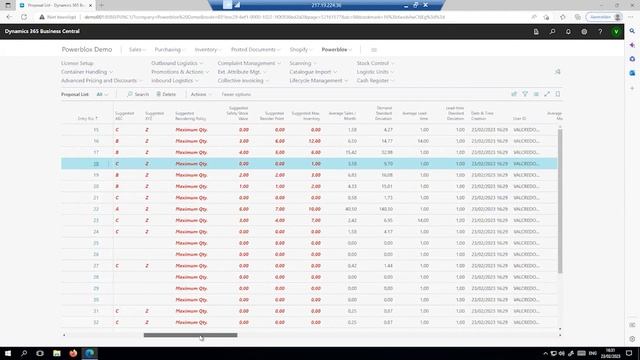Open the Inventory menu
The image size is (640, 360).
tap(208, 50)
